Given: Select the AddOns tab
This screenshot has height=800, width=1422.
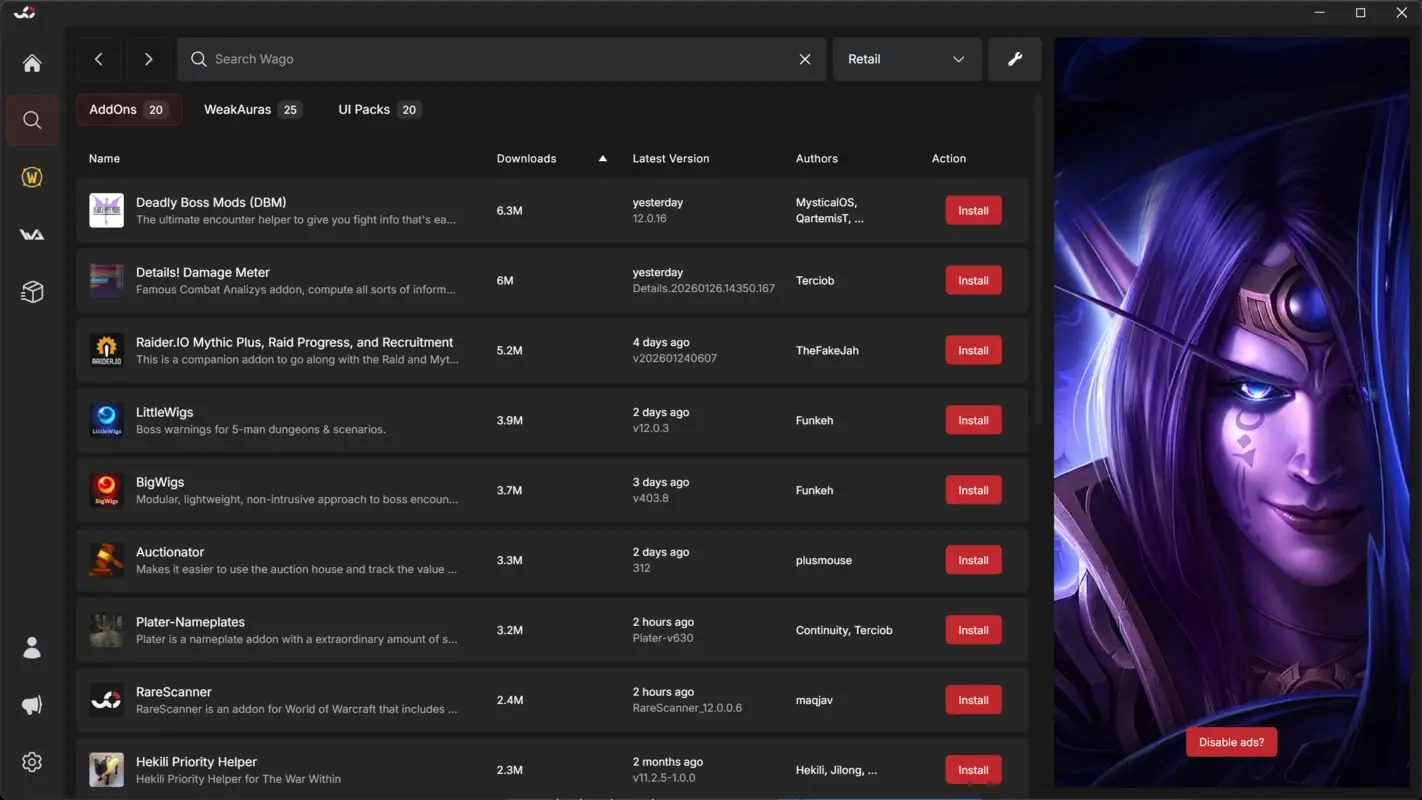Looking at the screenshot, I should [128, 109].
